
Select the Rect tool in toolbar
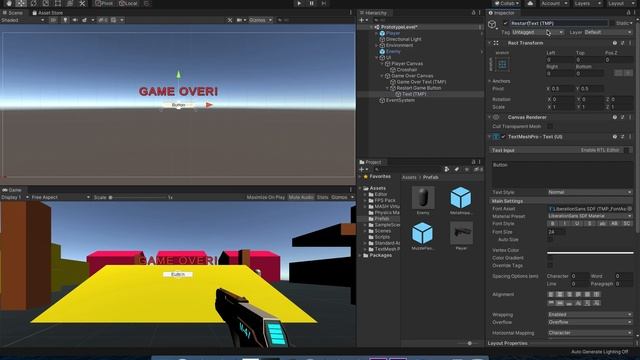(x=58, y=3)
